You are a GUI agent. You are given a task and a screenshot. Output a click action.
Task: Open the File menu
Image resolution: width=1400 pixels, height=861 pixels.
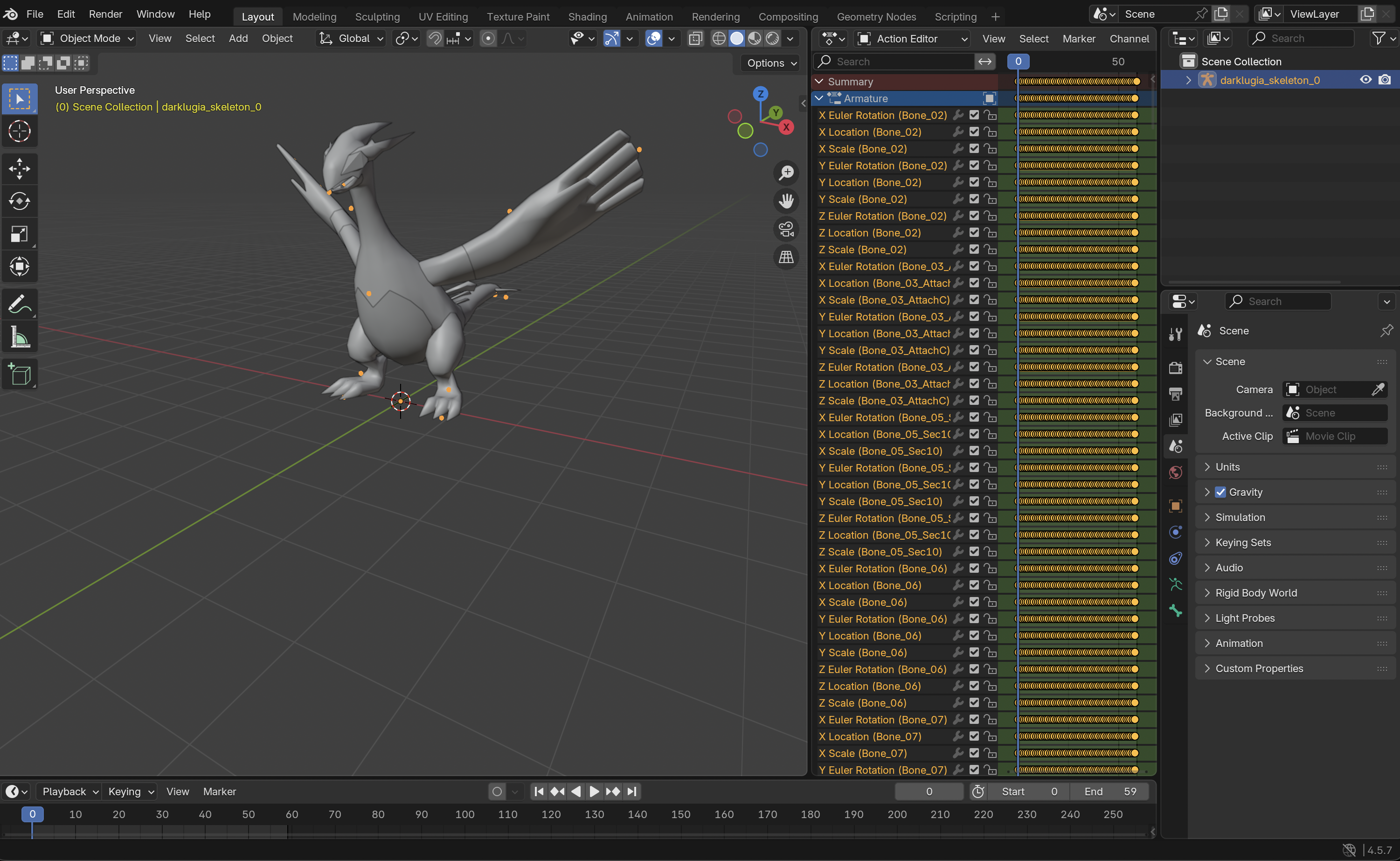pos(35,14)
